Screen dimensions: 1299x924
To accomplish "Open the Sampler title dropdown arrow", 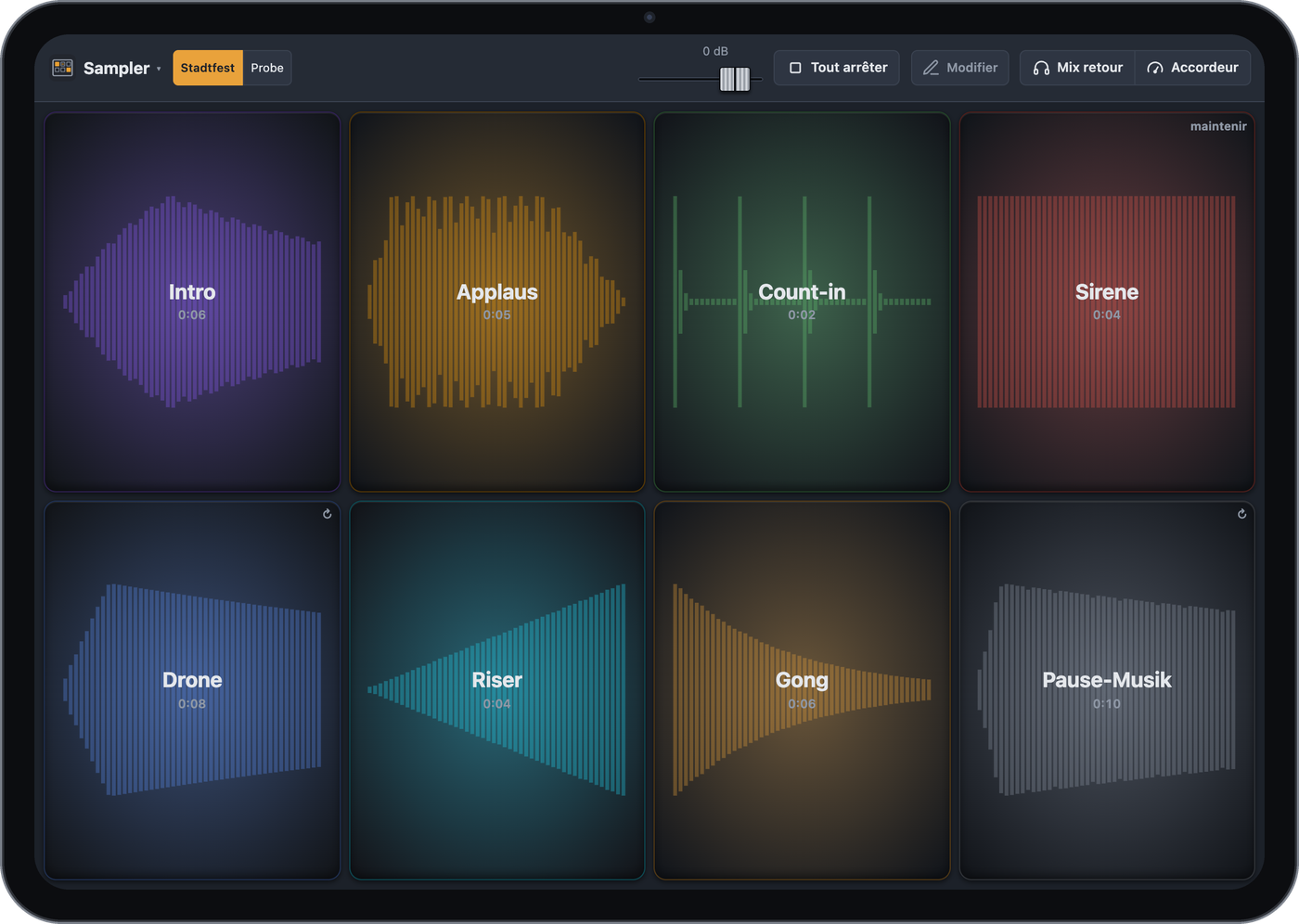I will (159, 69).
